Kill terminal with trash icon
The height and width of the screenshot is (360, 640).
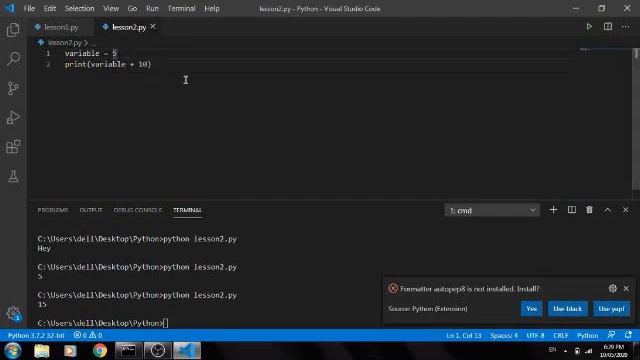click(x=589, y=210)
